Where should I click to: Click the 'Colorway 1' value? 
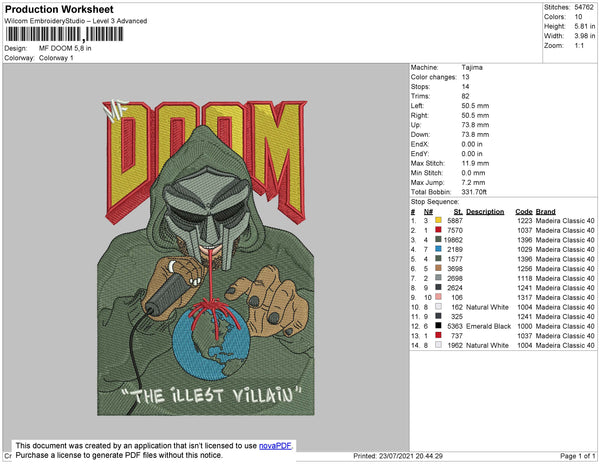click(56, 58)
